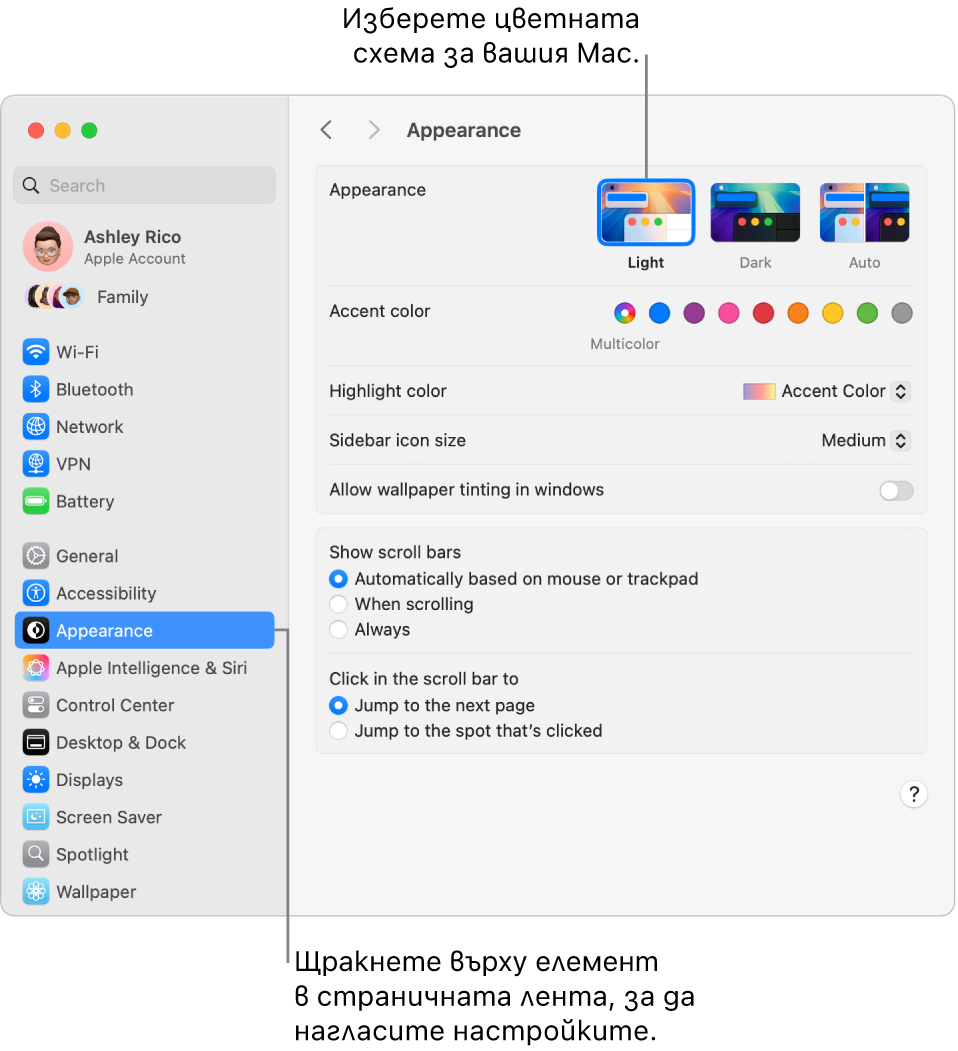Go forward with the right chevron

[373, 130]
